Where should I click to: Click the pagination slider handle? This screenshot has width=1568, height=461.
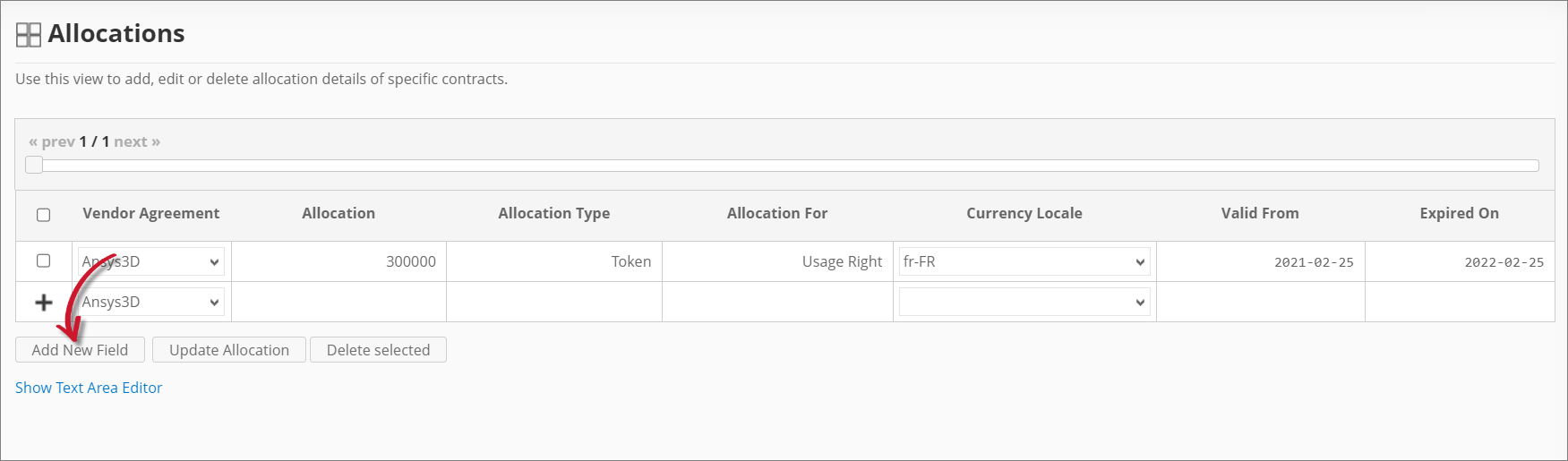coord(34,165)
